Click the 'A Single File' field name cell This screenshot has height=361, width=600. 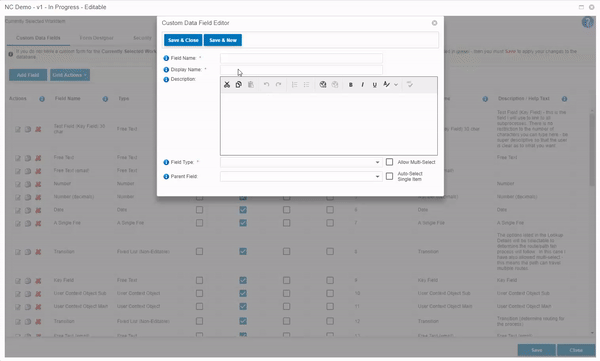tap(67, 223)
